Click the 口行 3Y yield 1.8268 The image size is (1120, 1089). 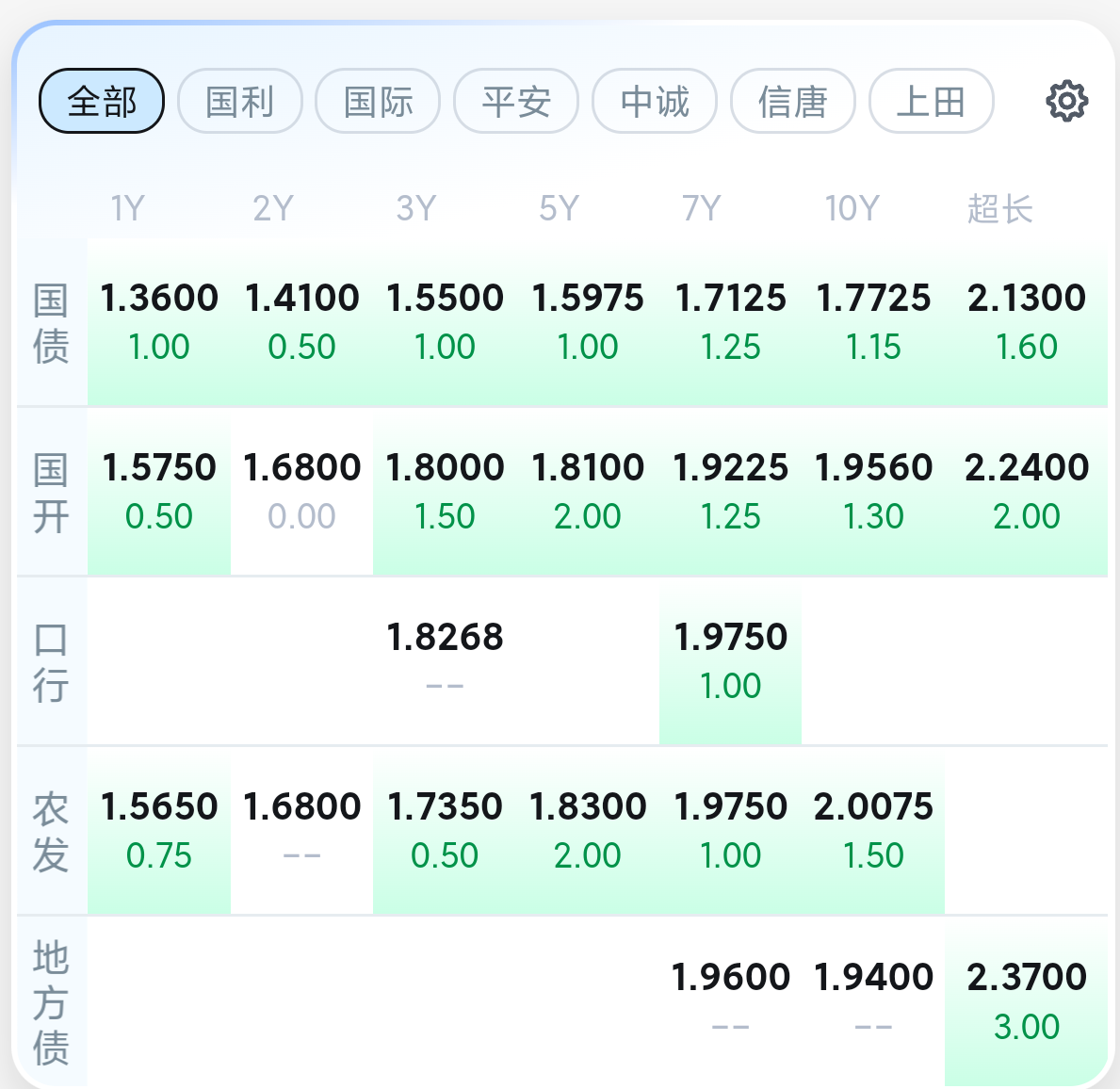coord(445,638)
